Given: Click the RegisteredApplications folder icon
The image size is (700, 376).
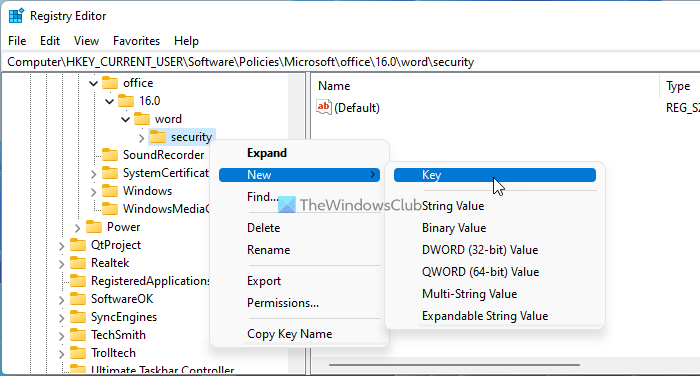Looking at the screenshot, I should [x=78, y=281].
